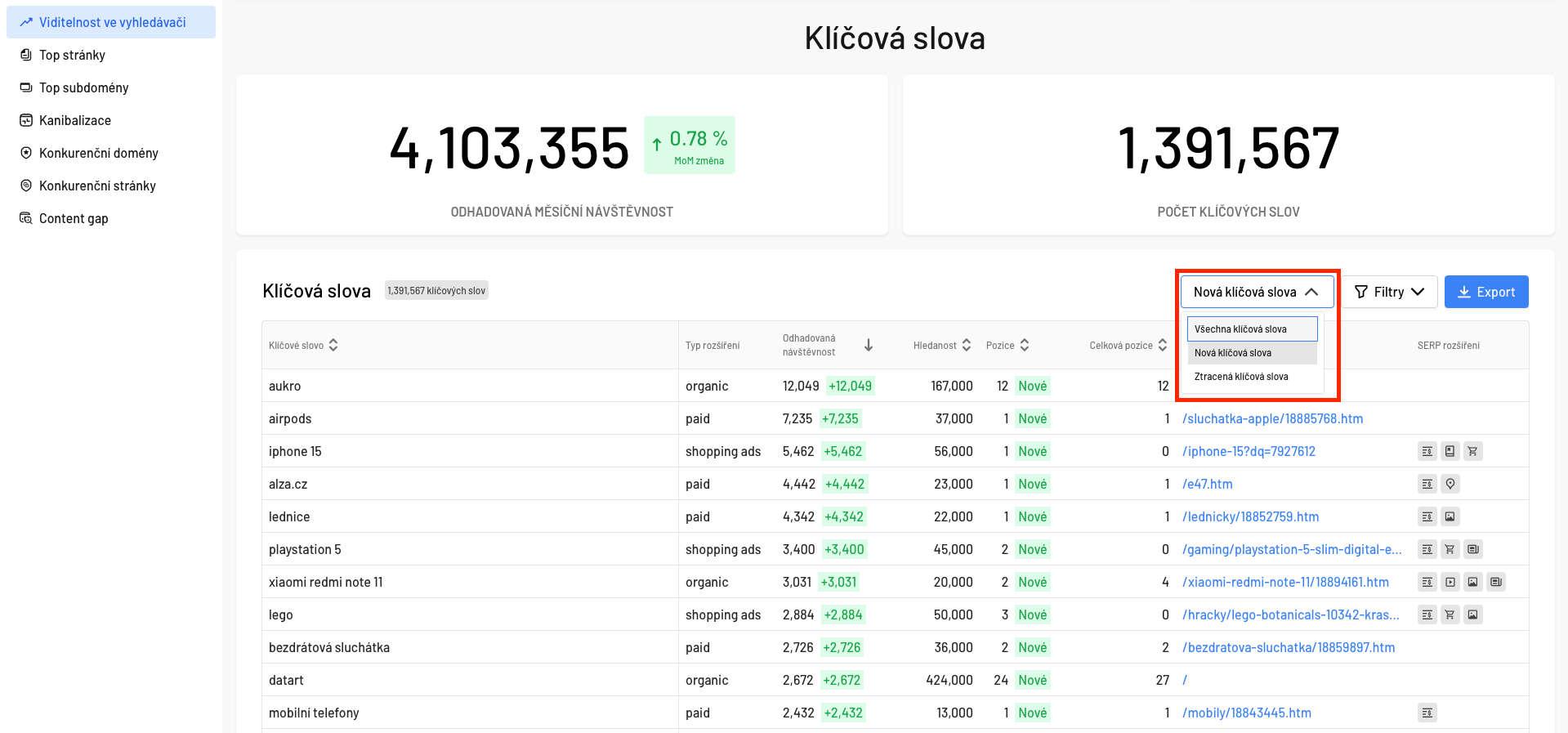Open Top stránky in sidebar
This screenshot has height=733, width=1568.
pos(72,55)
